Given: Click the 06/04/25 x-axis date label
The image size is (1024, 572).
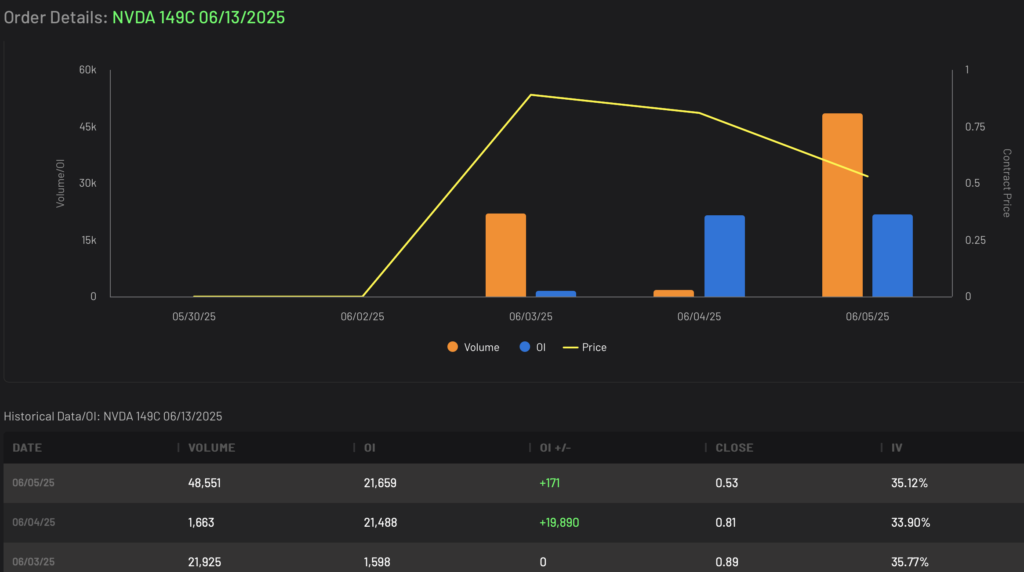Looking at the screenshot, I should point(699,317).
